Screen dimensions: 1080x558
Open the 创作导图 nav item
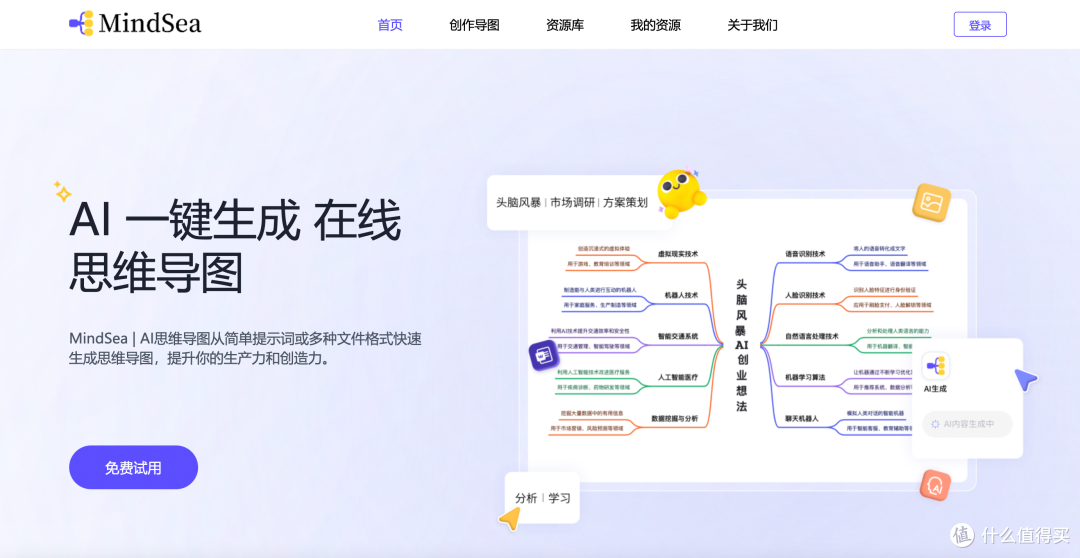(x=474, y=25)
